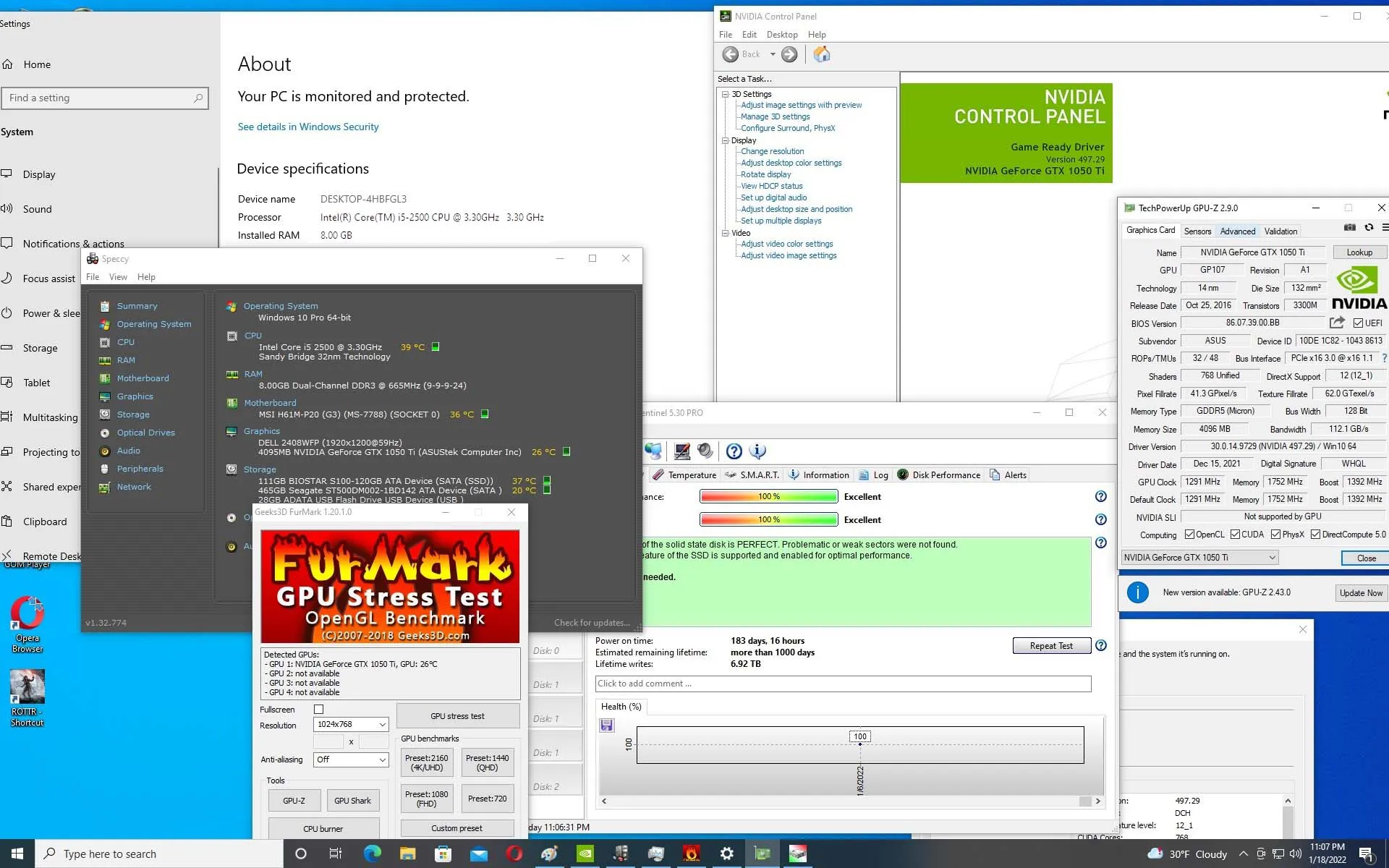Toggle DirectCompute 5.0 checkbox in GPU-Z

click(1316, 535)
